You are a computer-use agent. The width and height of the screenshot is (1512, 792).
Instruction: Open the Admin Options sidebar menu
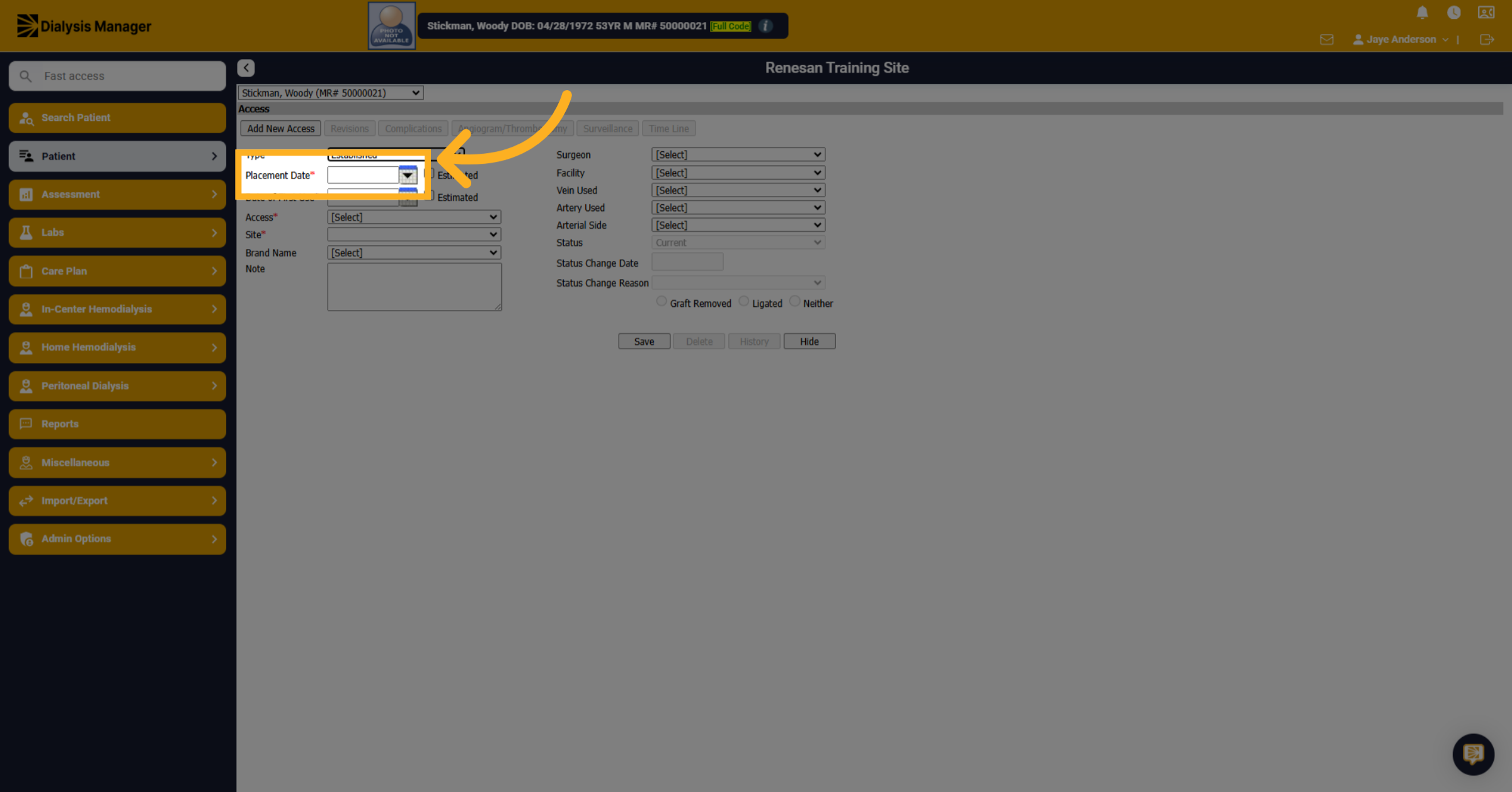coord(117,539)
